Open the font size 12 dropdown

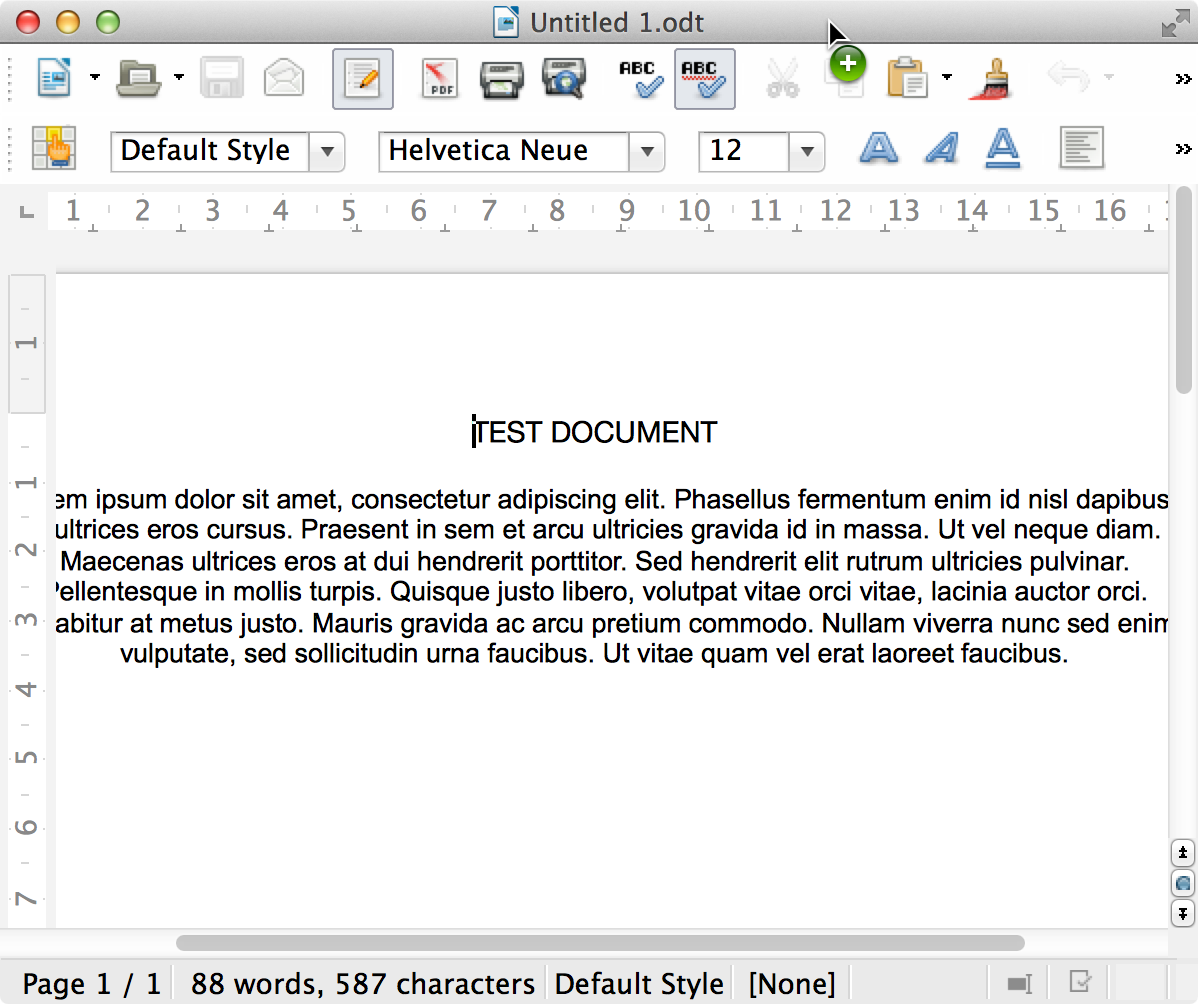point(806,152)
